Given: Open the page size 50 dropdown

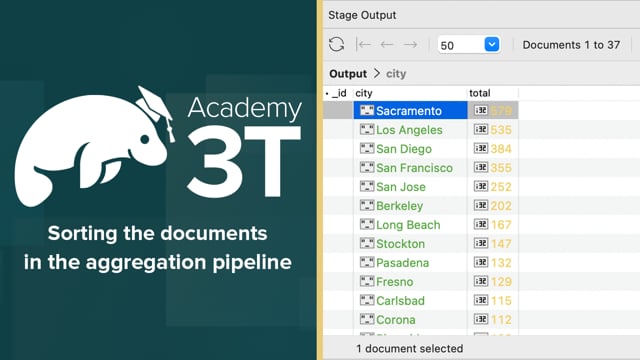Looking at the screenshot, I should tap(491, 44).
